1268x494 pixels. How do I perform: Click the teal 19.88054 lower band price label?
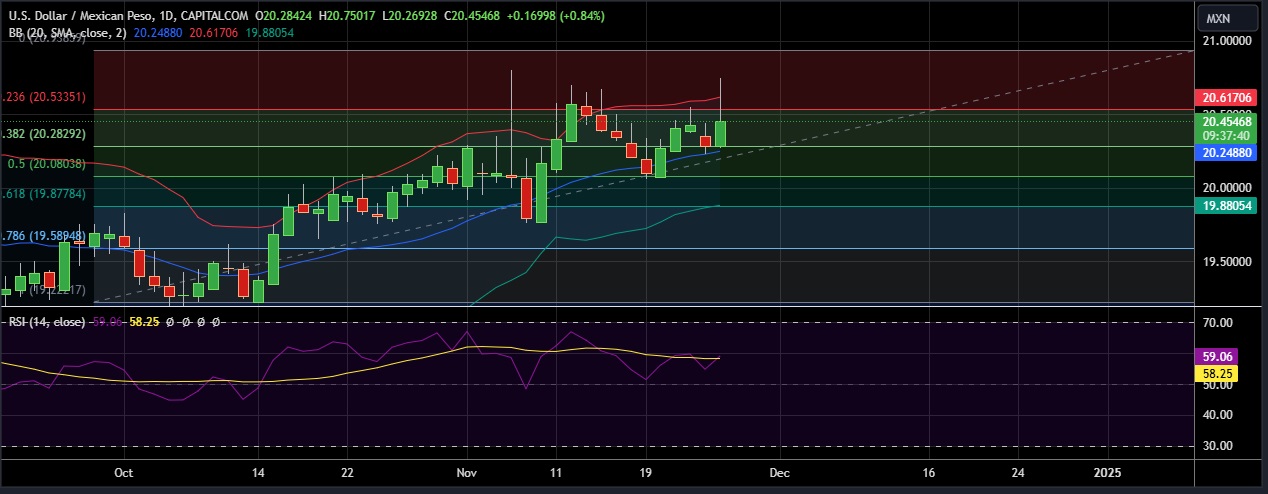point(1226,205)
